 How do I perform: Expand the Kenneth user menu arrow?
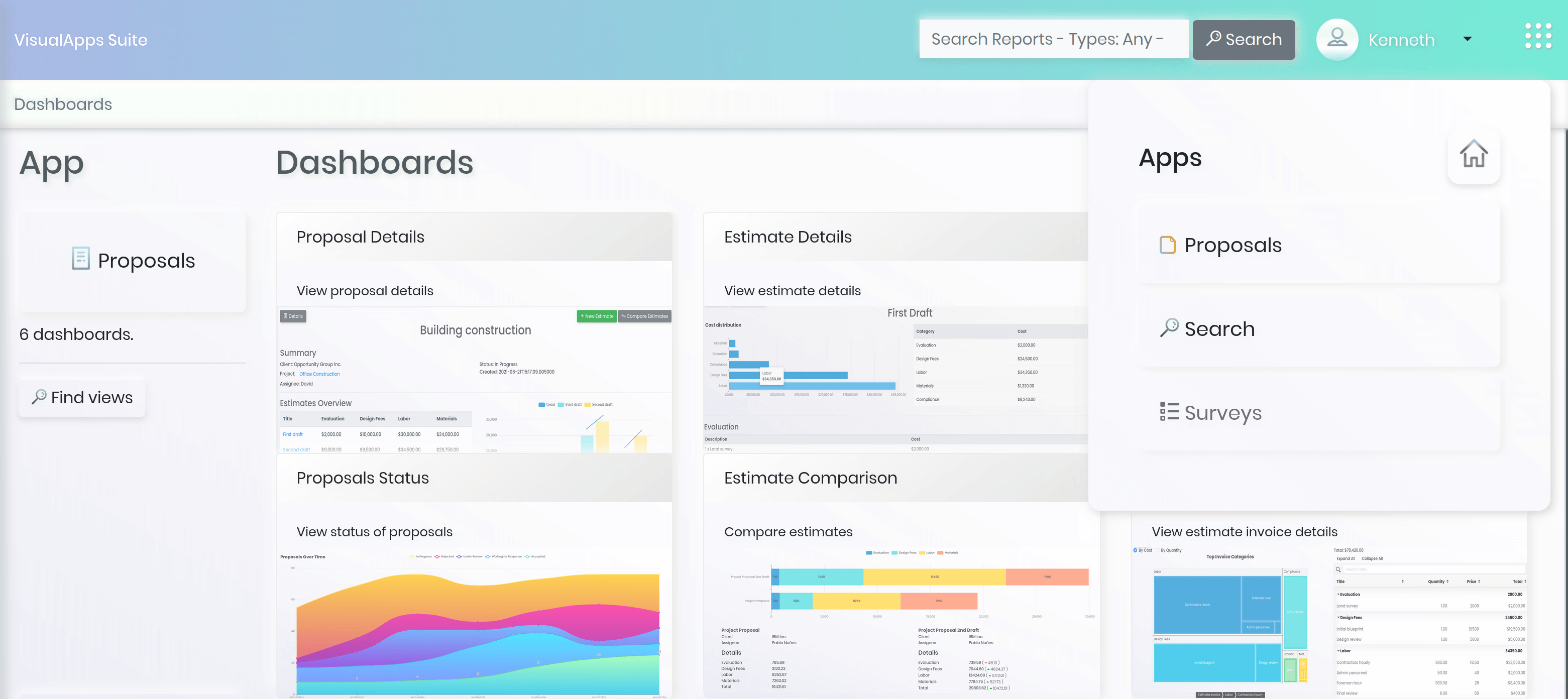1467,39
